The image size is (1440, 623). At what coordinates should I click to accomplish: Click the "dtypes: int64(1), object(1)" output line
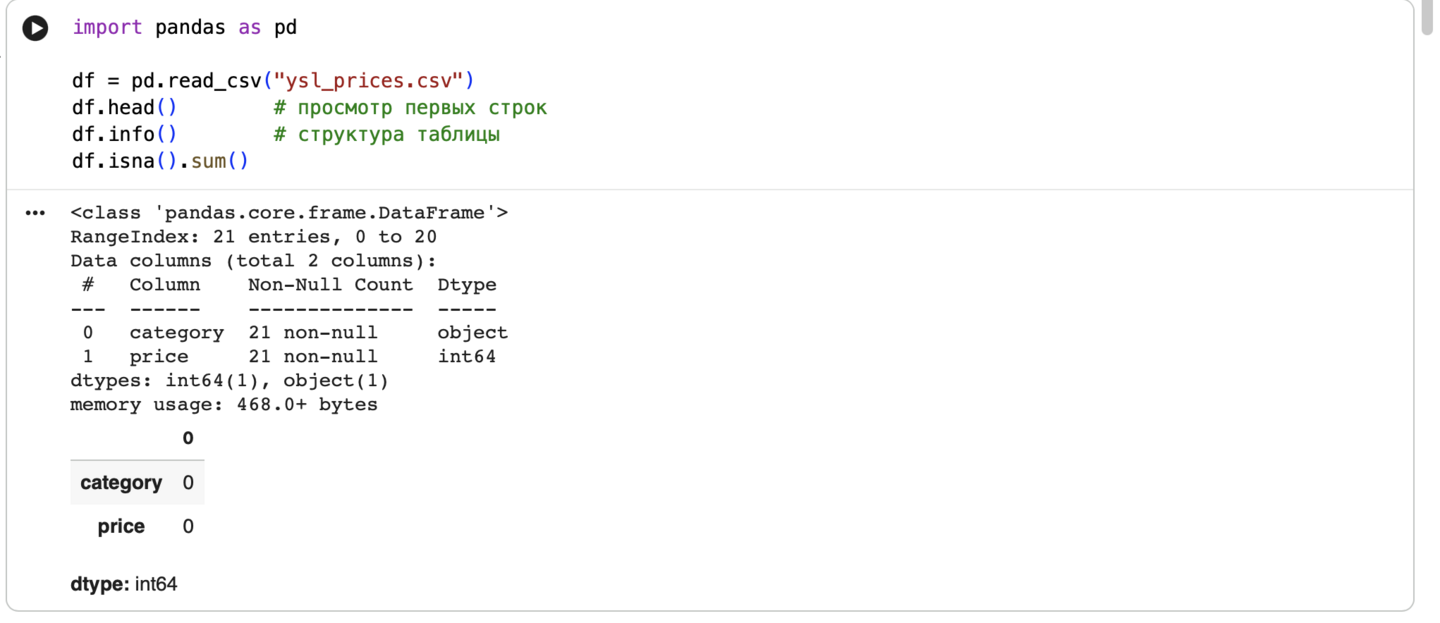click(x=229, y=381)
